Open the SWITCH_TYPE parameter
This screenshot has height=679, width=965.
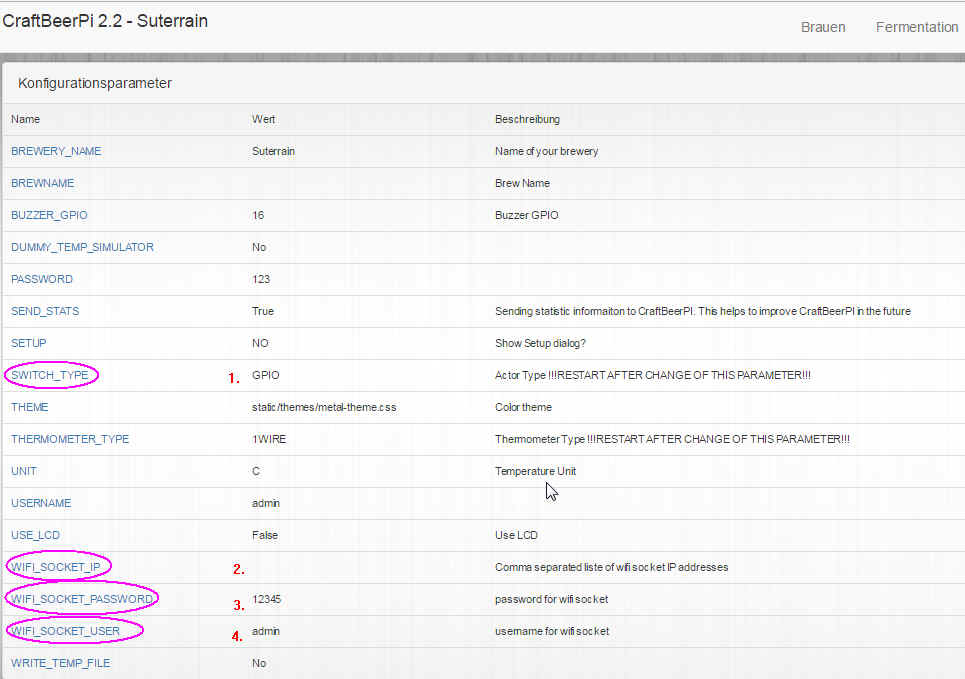50,375
